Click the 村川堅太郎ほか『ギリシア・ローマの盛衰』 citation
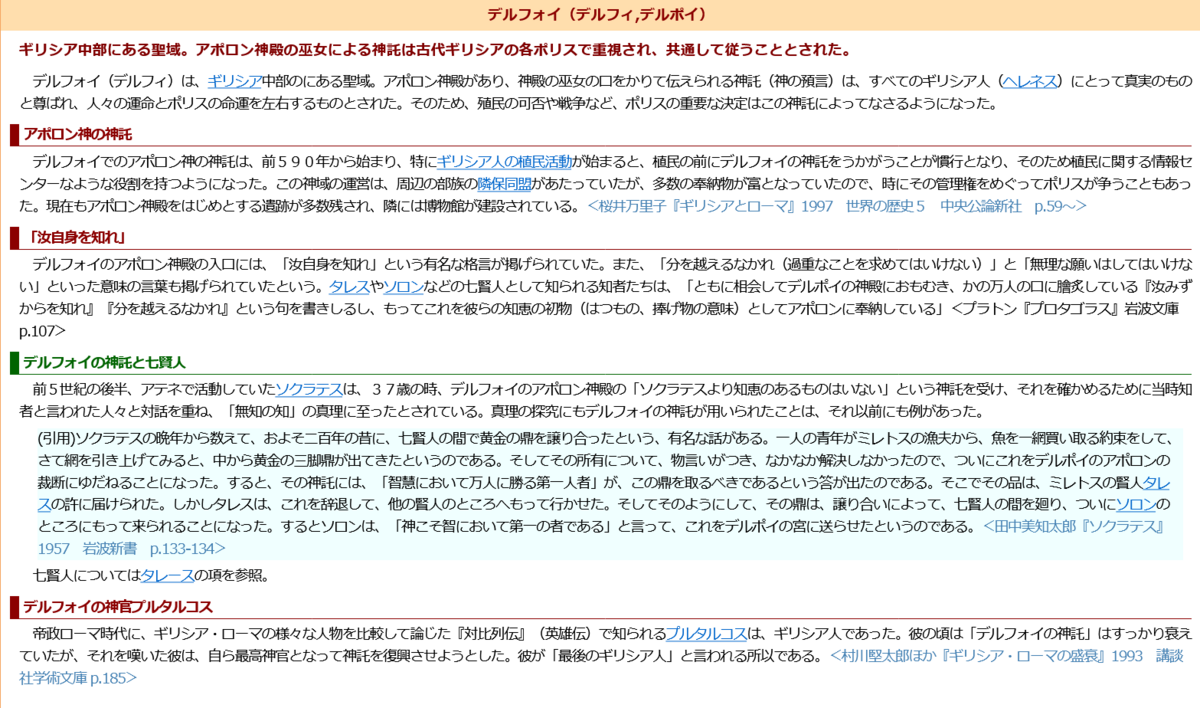The width and height of the screenshot is (1200, 708). pos(602,667)
